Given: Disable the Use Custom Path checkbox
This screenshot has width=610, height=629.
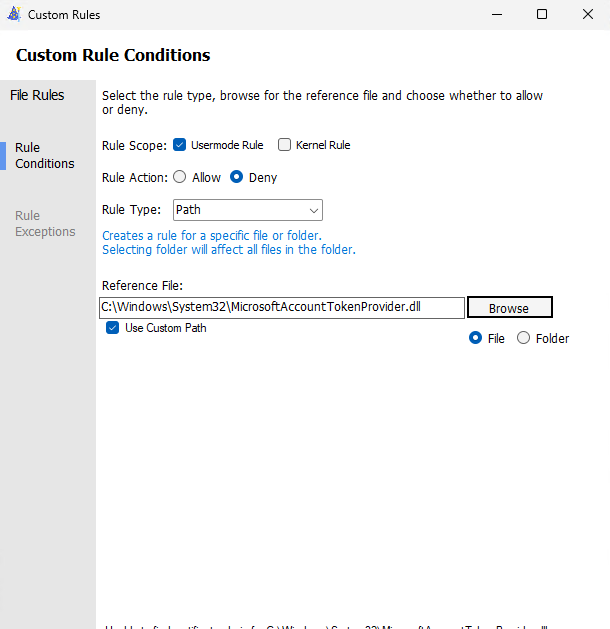Looking at the screenshot, I should tap(113, 328).
